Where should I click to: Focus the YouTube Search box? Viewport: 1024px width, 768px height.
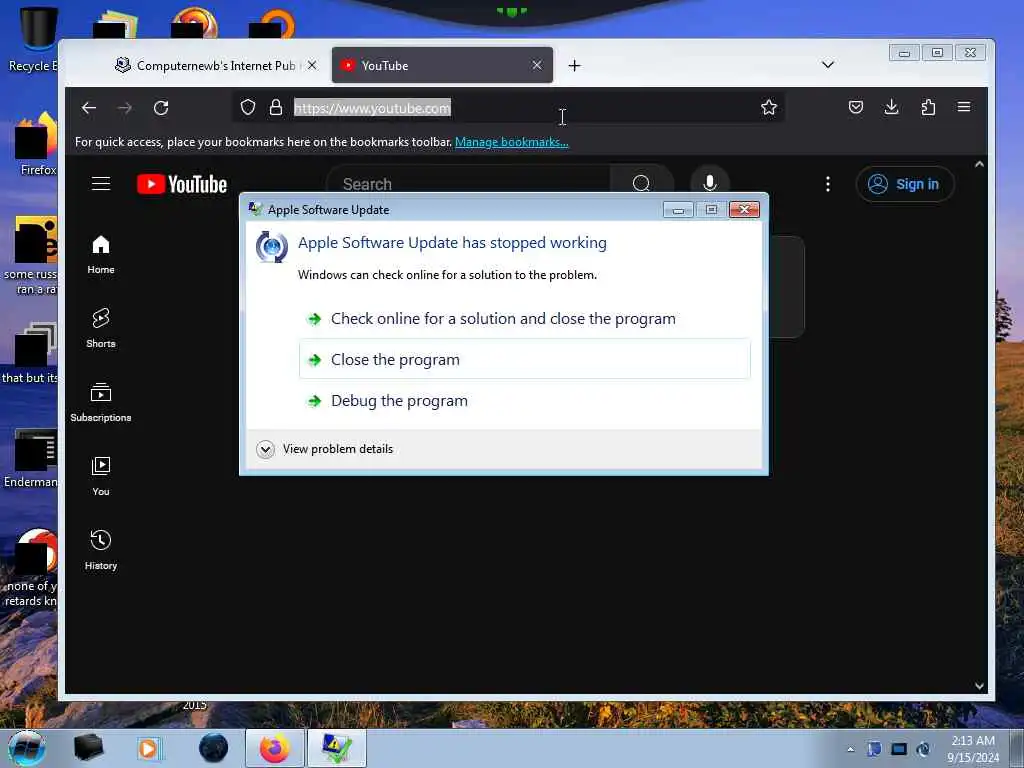(468, 184)
